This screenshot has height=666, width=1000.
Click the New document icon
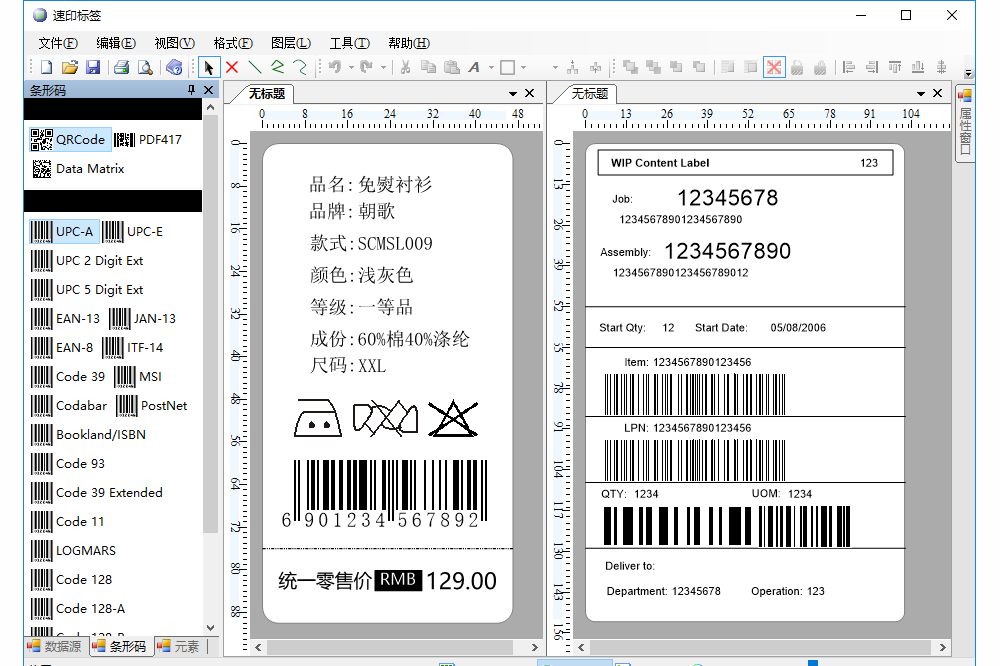[46, 68]
